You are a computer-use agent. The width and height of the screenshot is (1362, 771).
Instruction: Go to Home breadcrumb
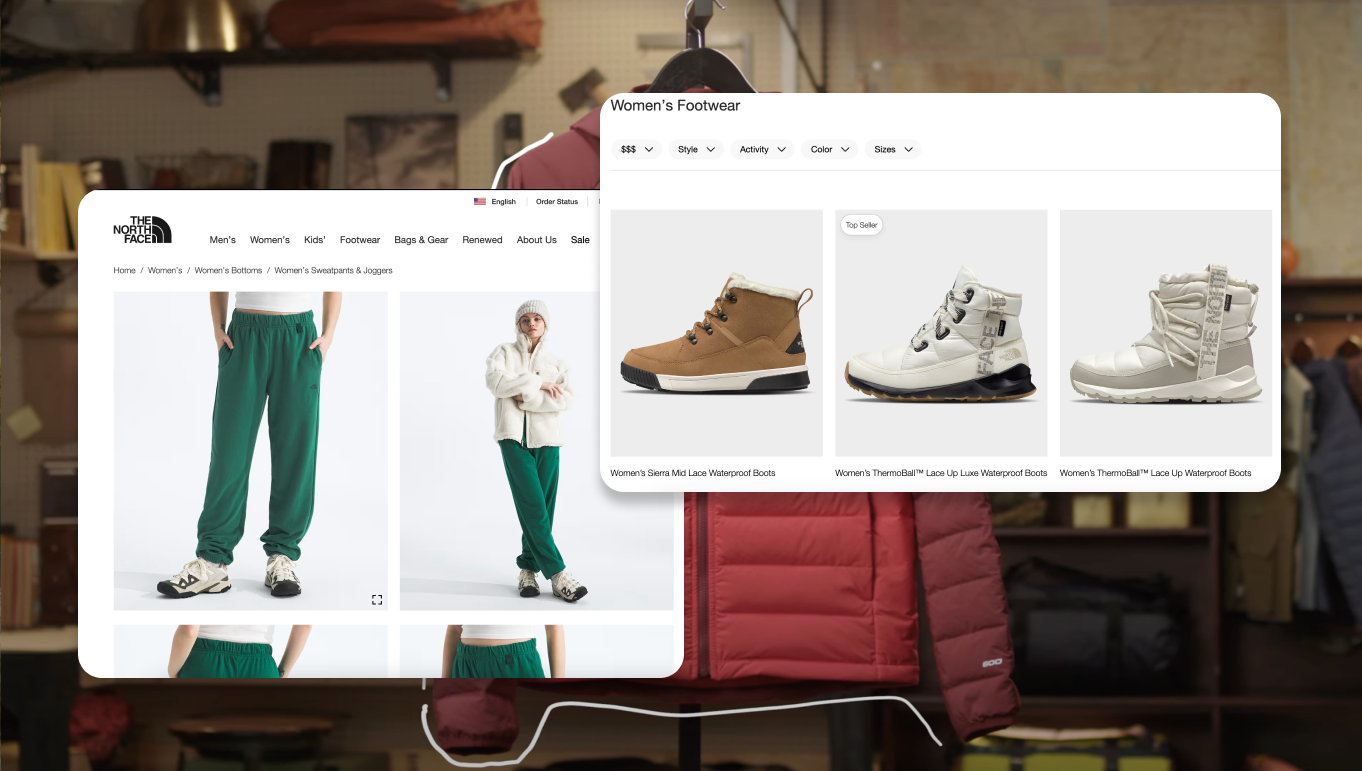point(124,271)
